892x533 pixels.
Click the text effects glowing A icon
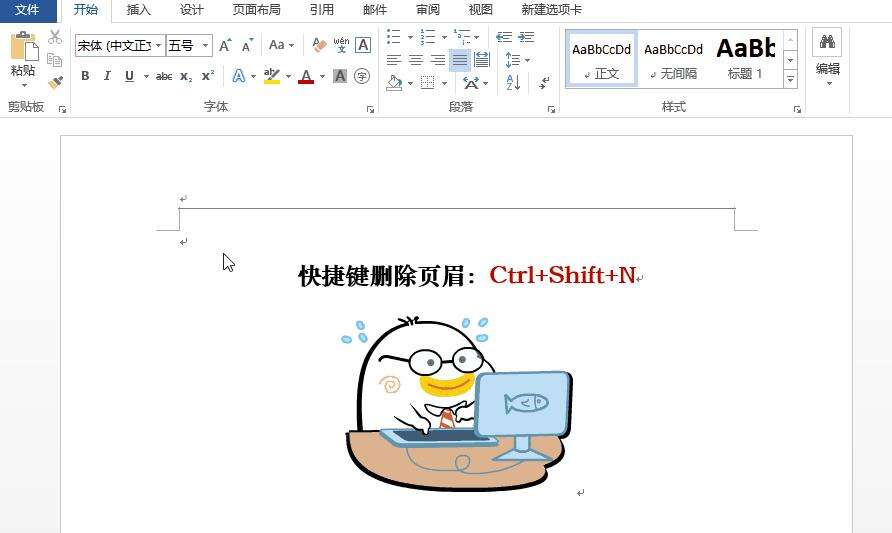239,76
